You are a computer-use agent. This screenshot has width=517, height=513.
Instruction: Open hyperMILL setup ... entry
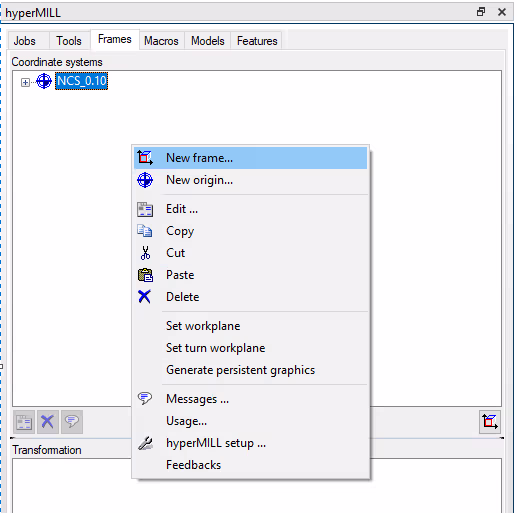point(250,443)
